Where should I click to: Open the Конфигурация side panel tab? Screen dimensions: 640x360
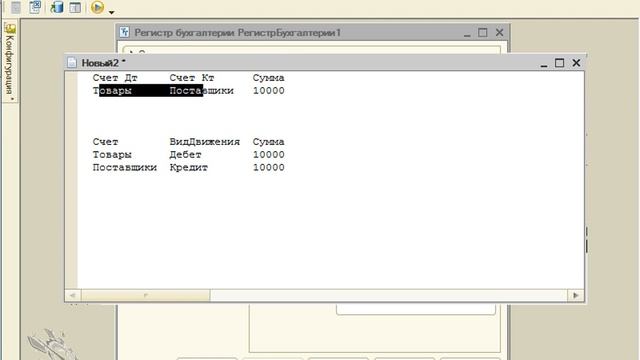pos(10,61)
